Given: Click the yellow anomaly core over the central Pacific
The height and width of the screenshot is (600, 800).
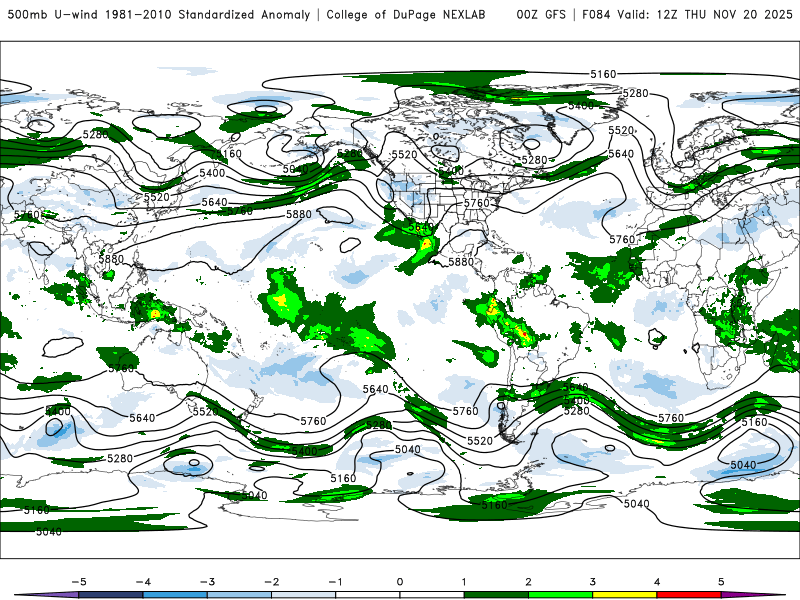Looking at the screenshot, I should pos(281,299).
